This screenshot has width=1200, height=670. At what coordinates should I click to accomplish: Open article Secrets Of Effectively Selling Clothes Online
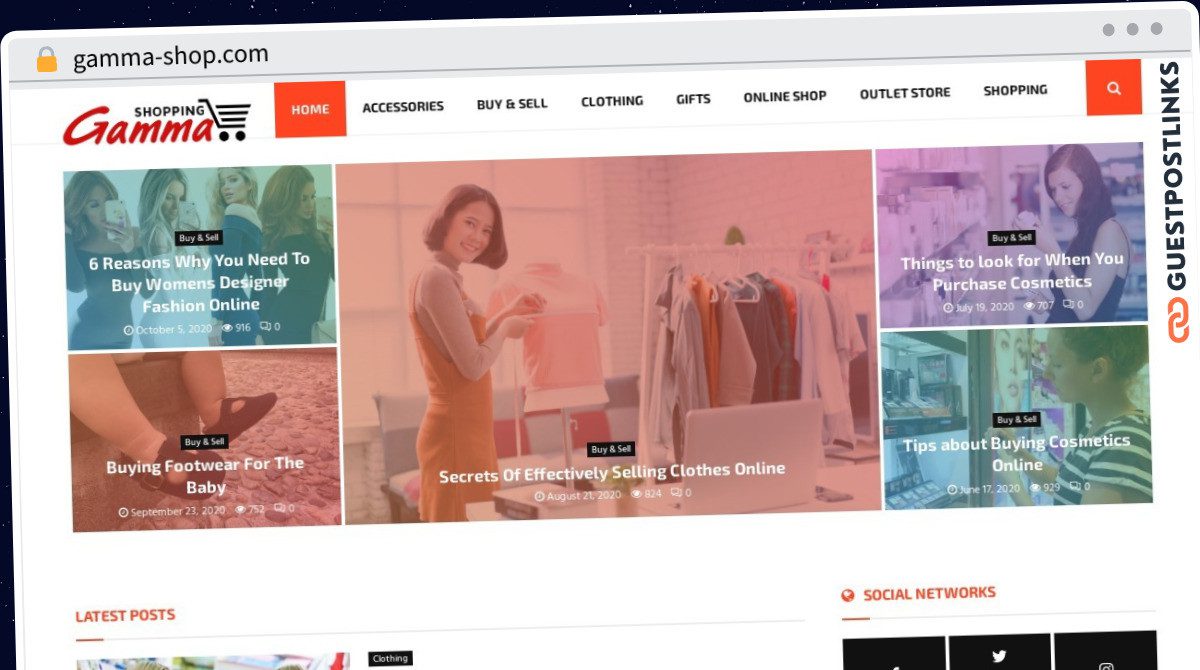click(x=612, y=472)
